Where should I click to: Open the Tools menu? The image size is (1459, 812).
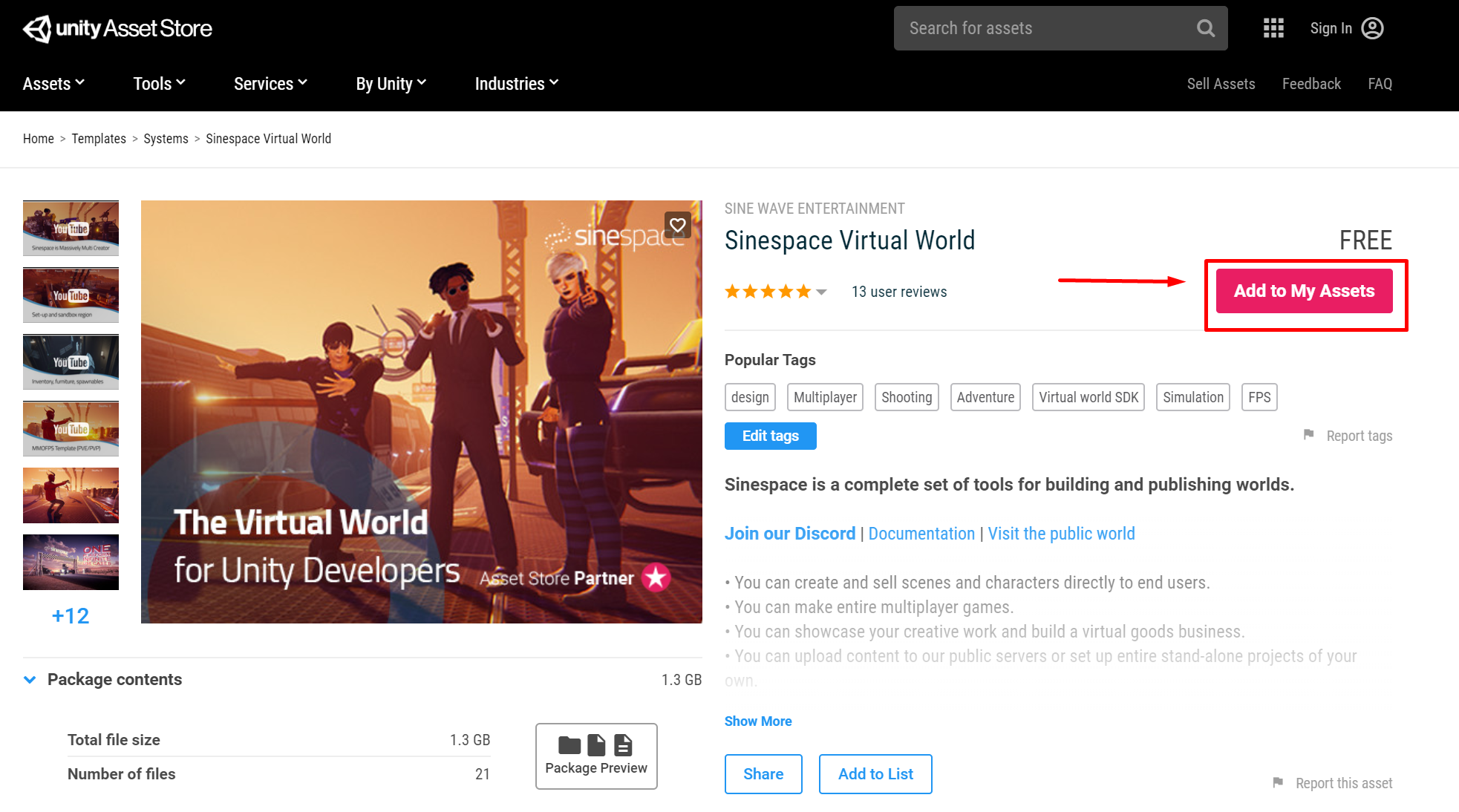159,84
